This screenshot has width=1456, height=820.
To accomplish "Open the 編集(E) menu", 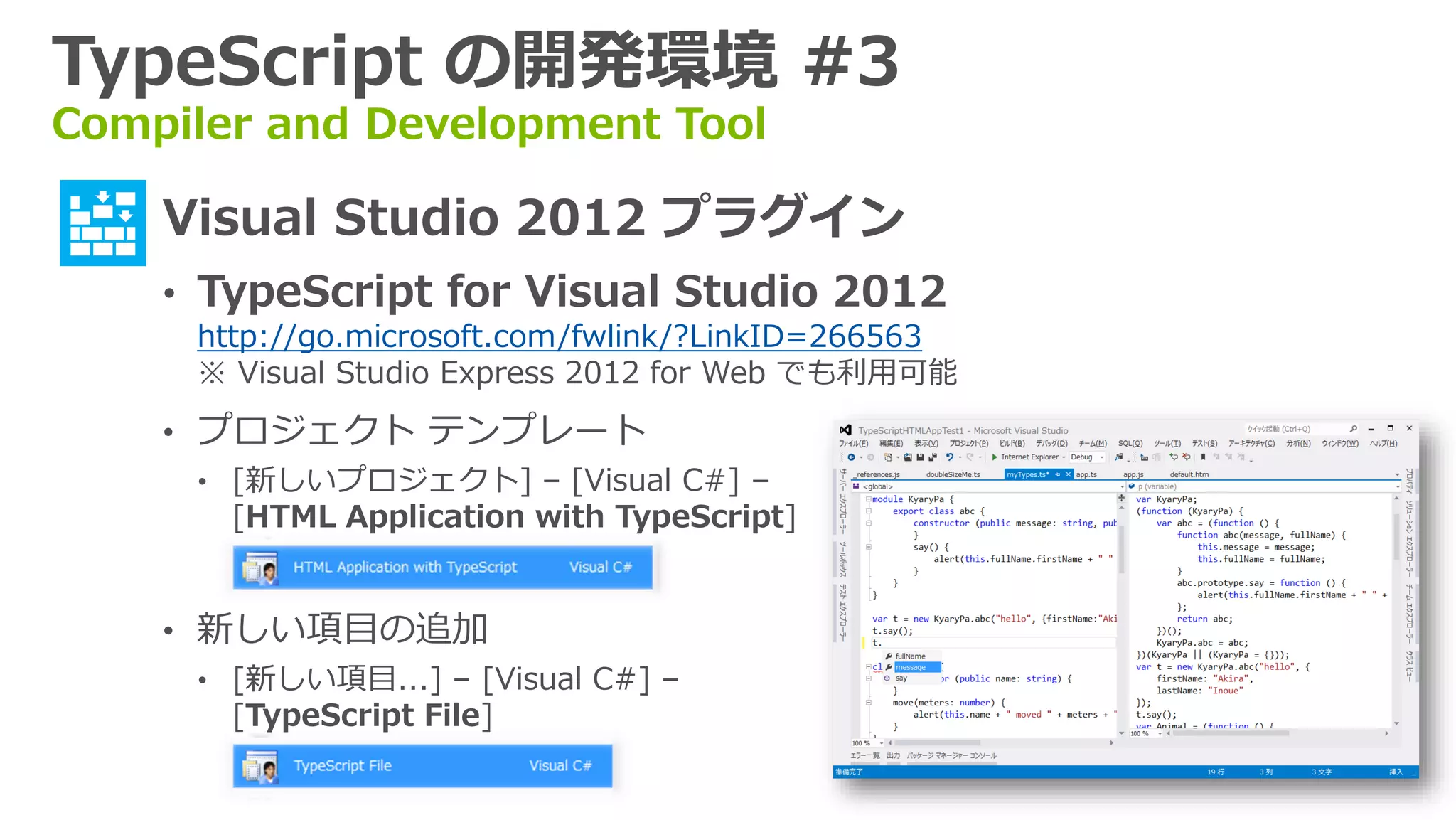I will coord(892,443).
